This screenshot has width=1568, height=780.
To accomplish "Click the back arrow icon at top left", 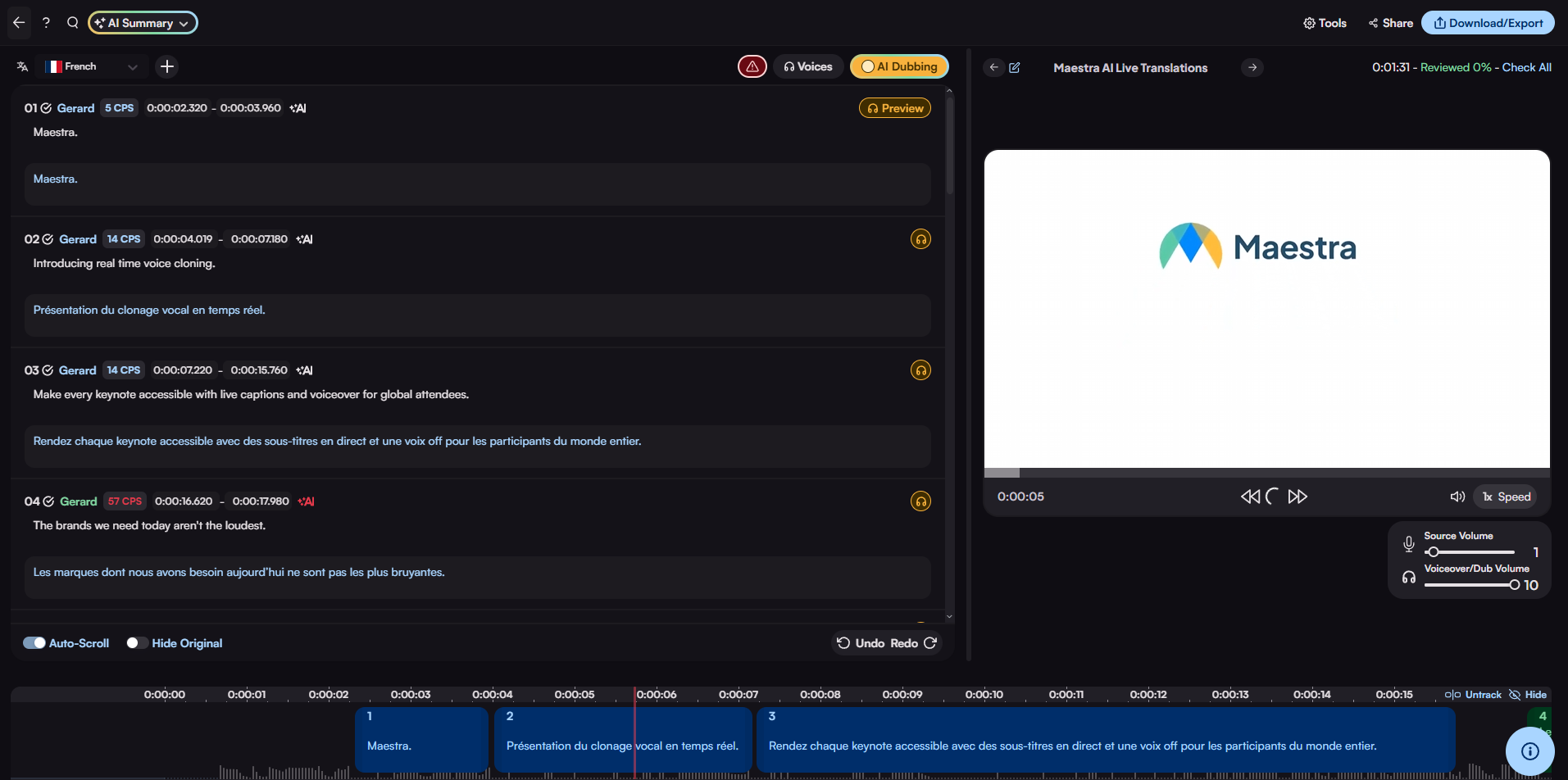I will [19, 23].
